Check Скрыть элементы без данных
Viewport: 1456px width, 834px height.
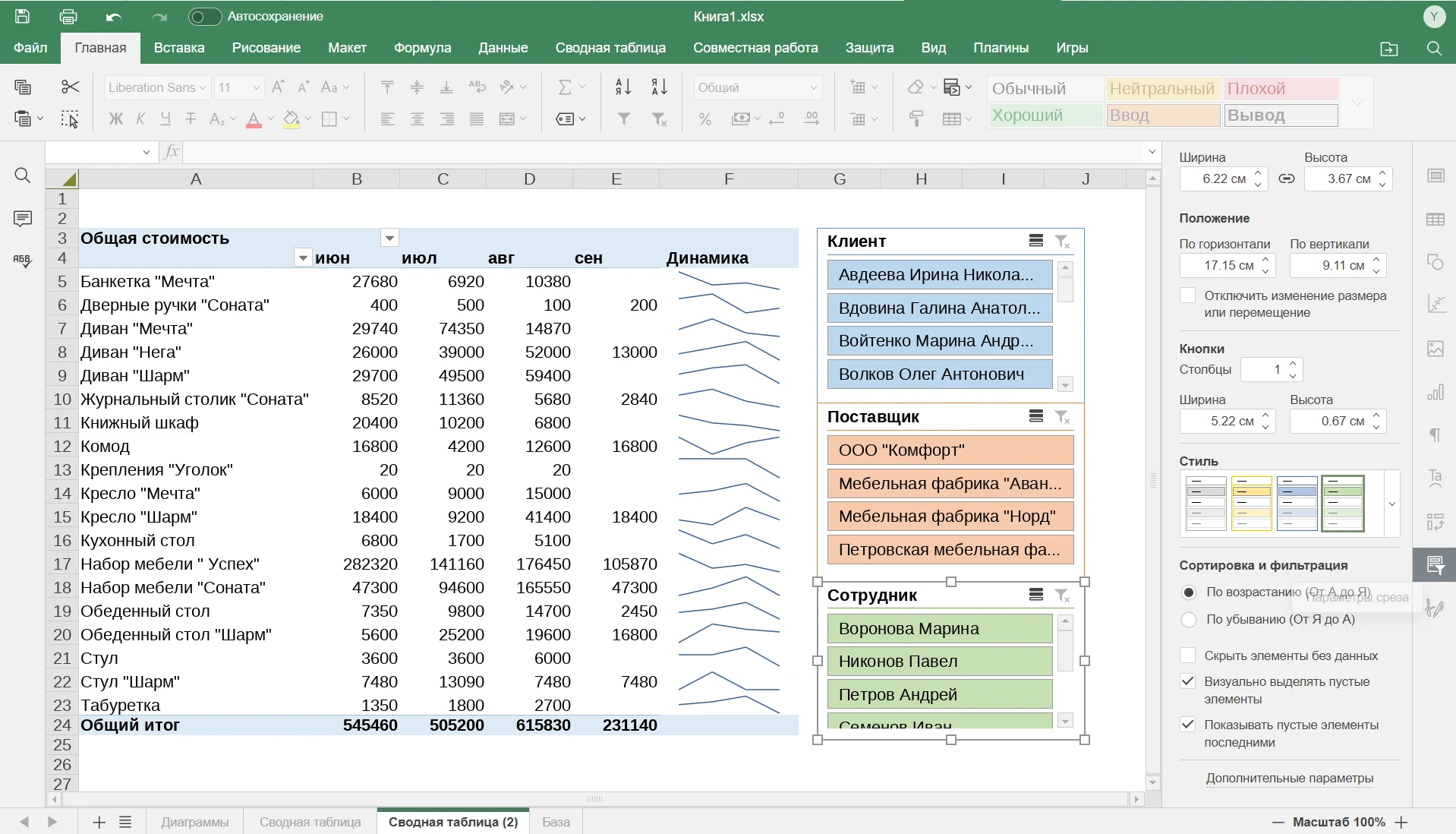(1188, 656)
